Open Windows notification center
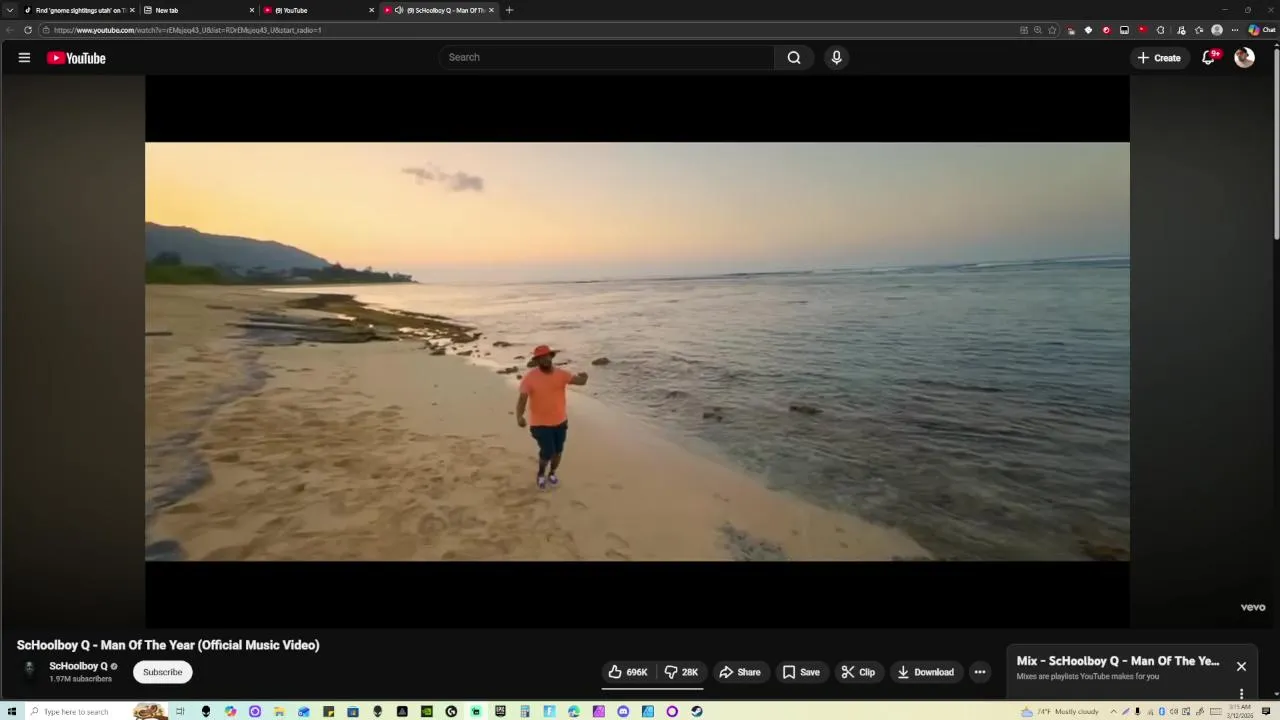Viewport: 1280px width, 720px height. coord(1266,711)
